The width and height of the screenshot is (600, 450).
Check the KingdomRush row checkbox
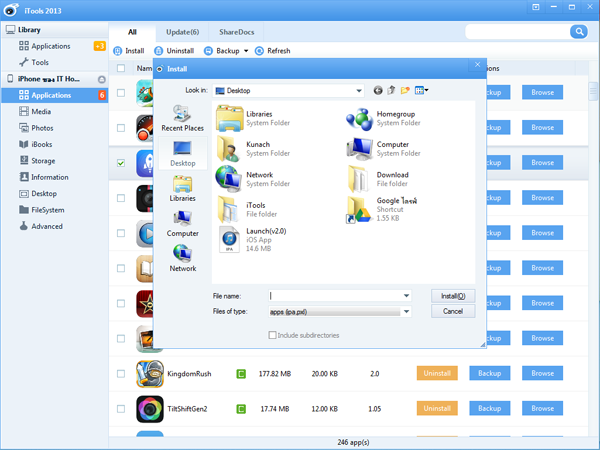pos(121,373)
